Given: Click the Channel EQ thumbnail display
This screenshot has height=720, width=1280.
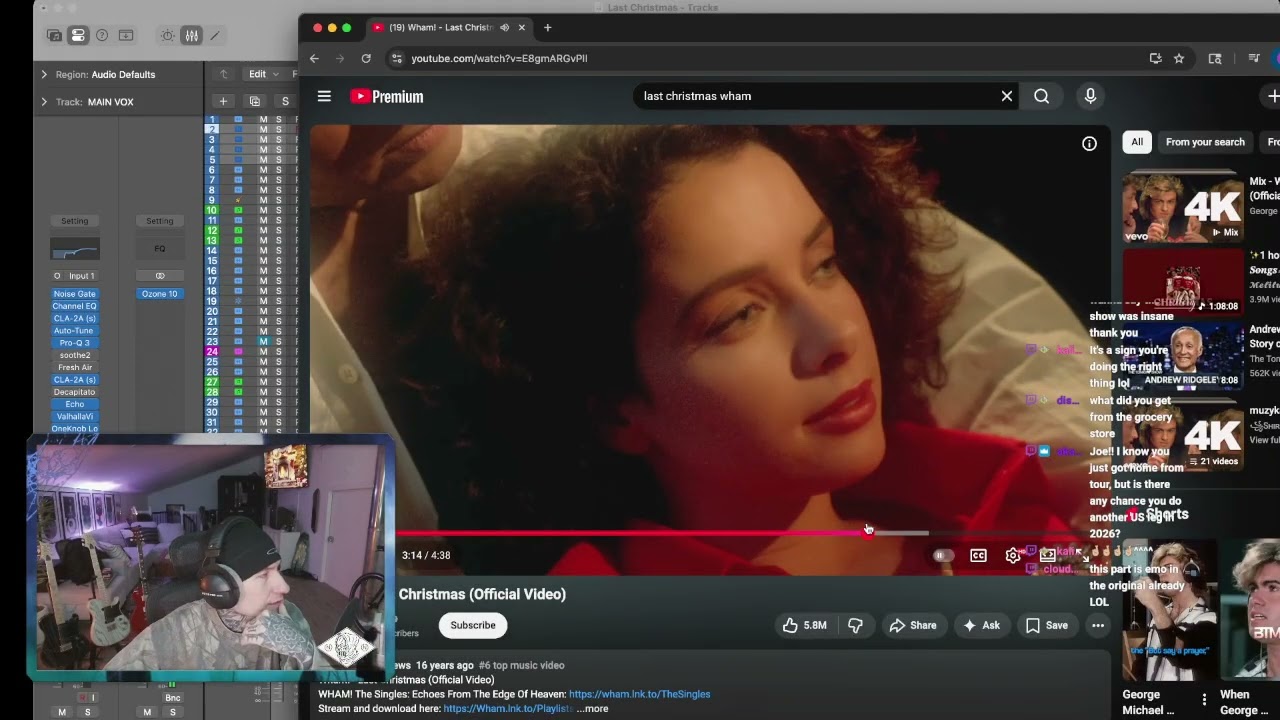Looking at the screenshot, I should click(x=75, y=248).
